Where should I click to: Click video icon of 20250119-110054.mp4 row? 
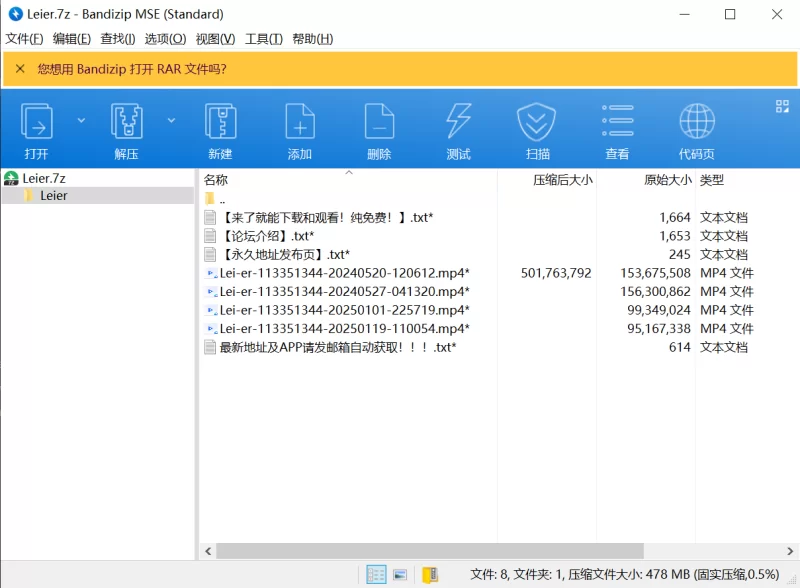coord(211,328)
